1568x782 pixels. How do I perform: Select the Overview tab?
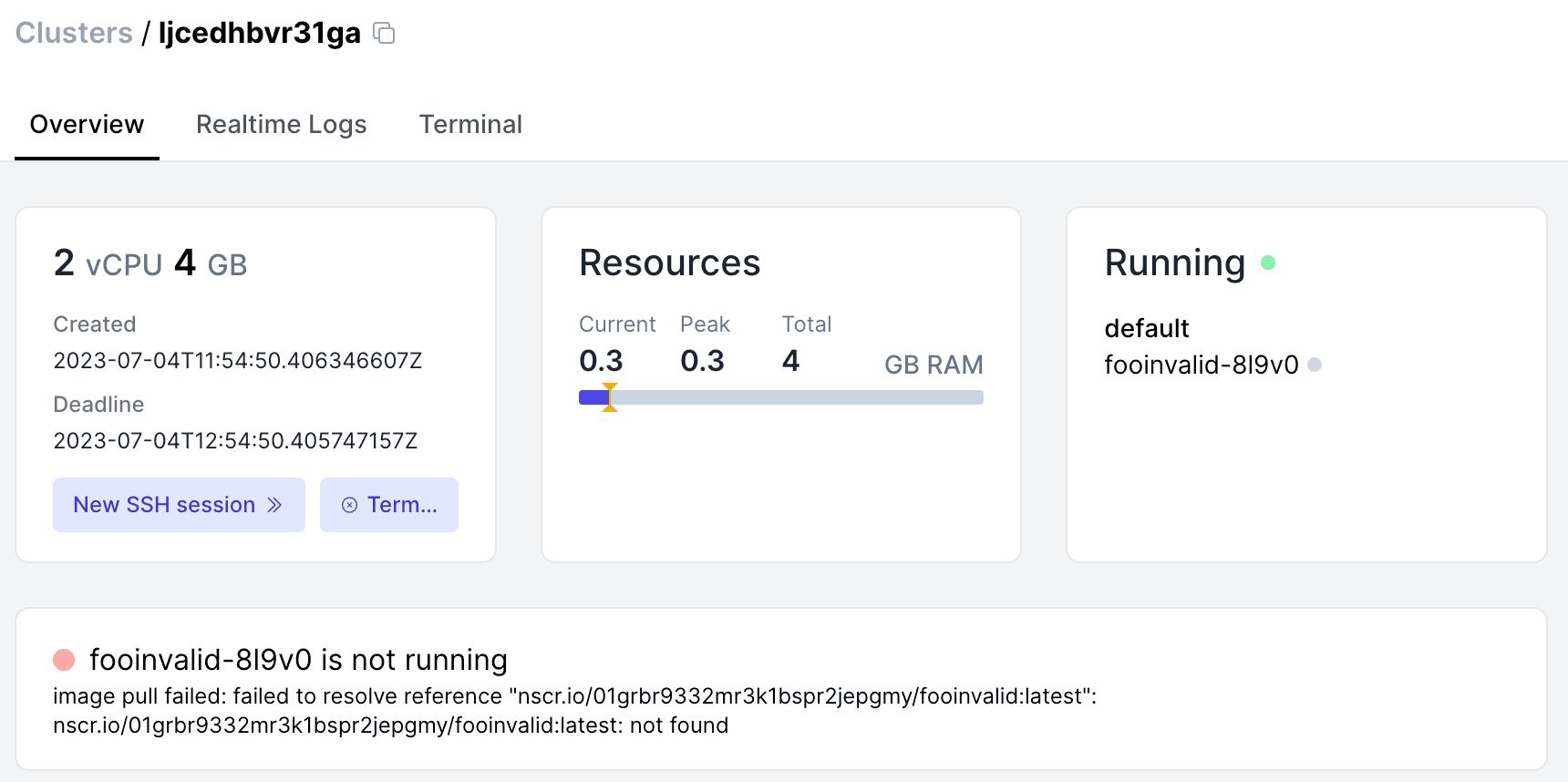87,124
